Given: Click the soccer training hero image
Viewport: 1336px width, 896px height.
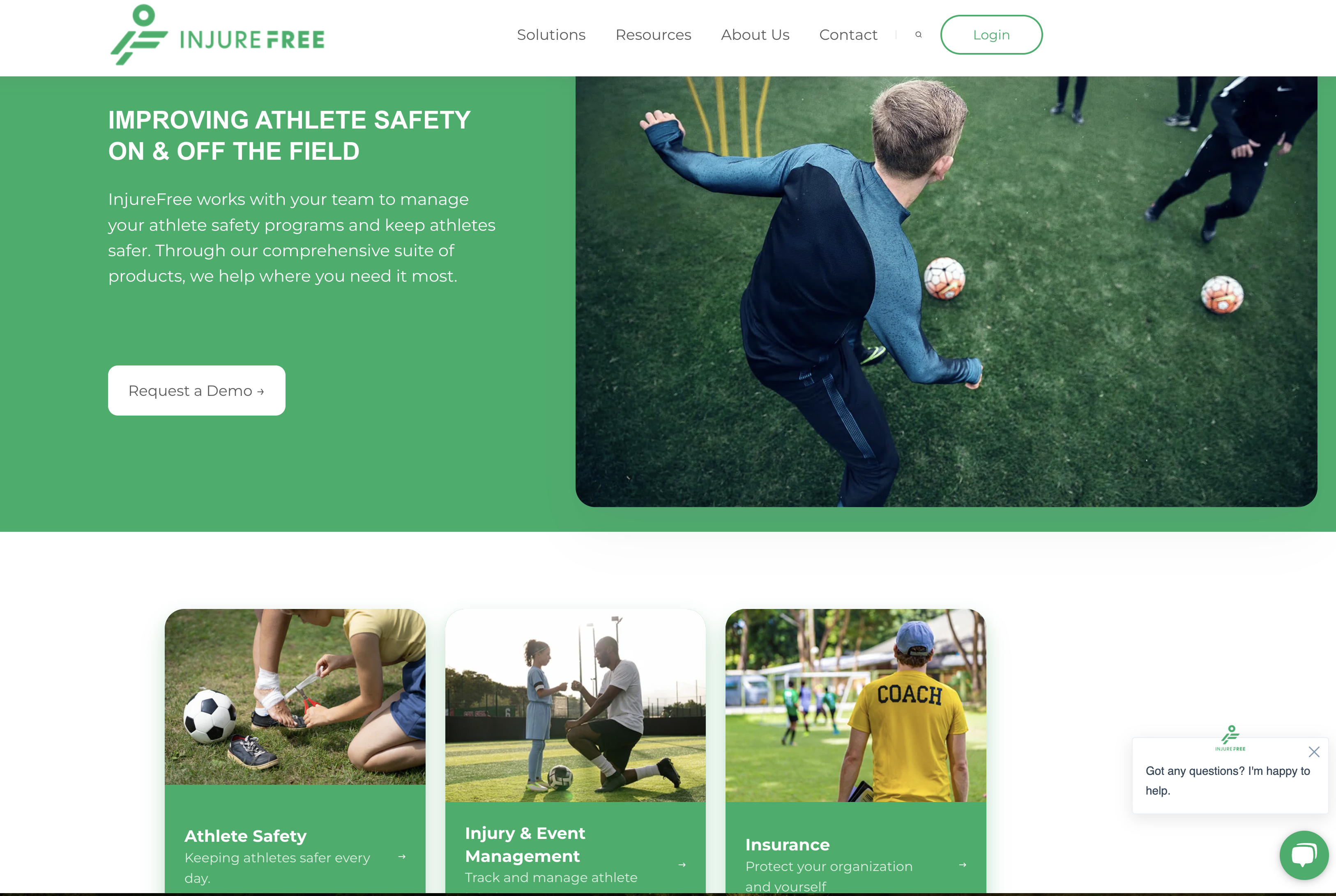Looking at the screenshot, I should (x=946, y=292).
